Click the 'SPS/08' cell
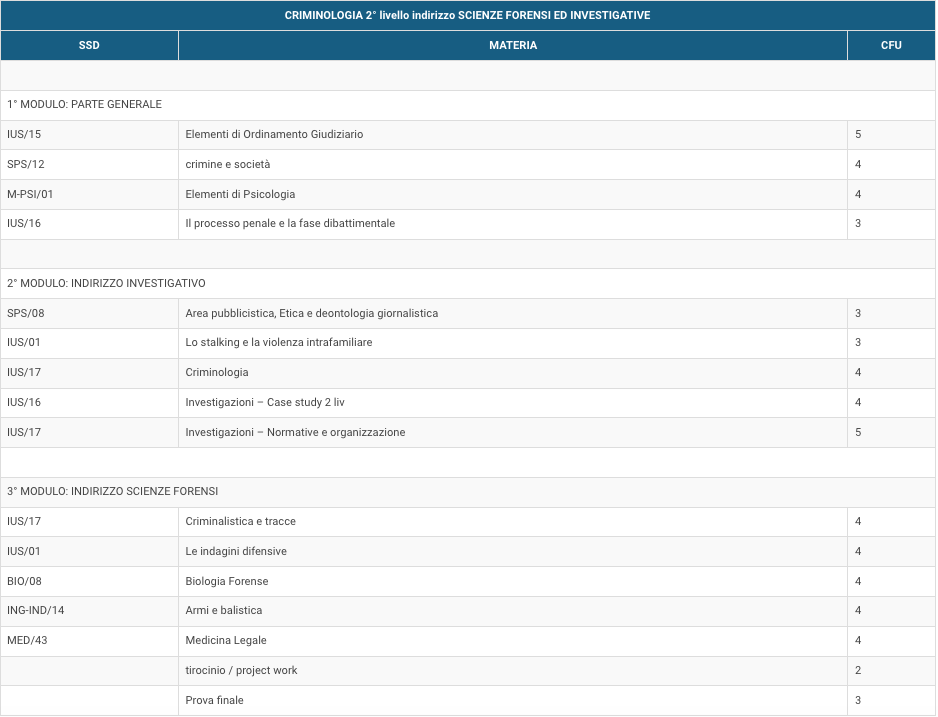 coord(89,313)
